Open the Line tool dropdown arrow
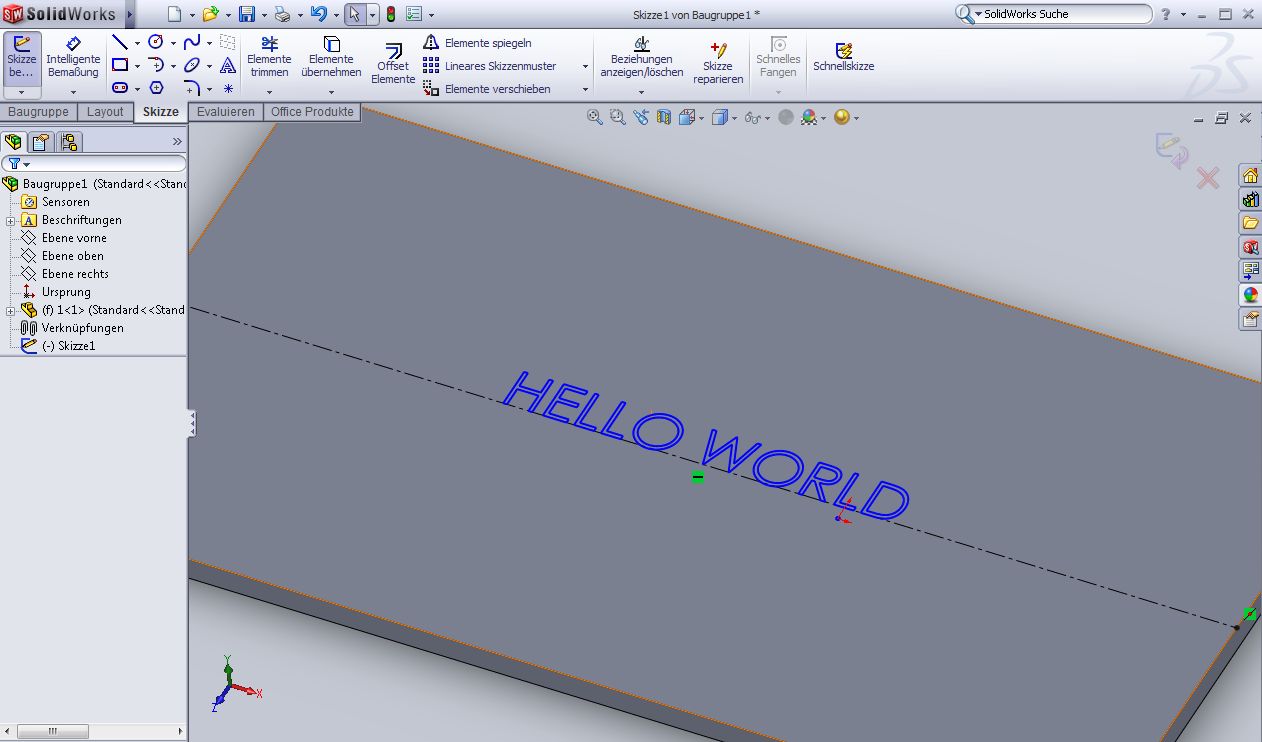Screen dimensions: 1262x742 click(x=137, y=43)
